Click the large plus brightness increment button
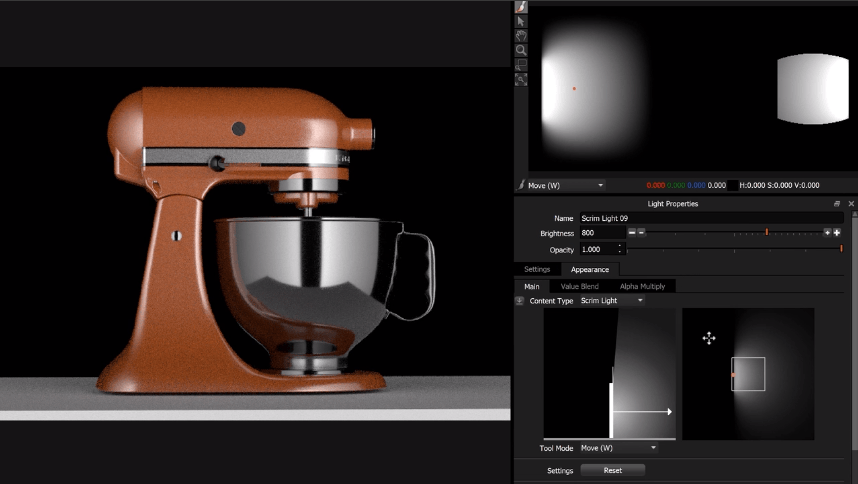 tap(837, 232)
